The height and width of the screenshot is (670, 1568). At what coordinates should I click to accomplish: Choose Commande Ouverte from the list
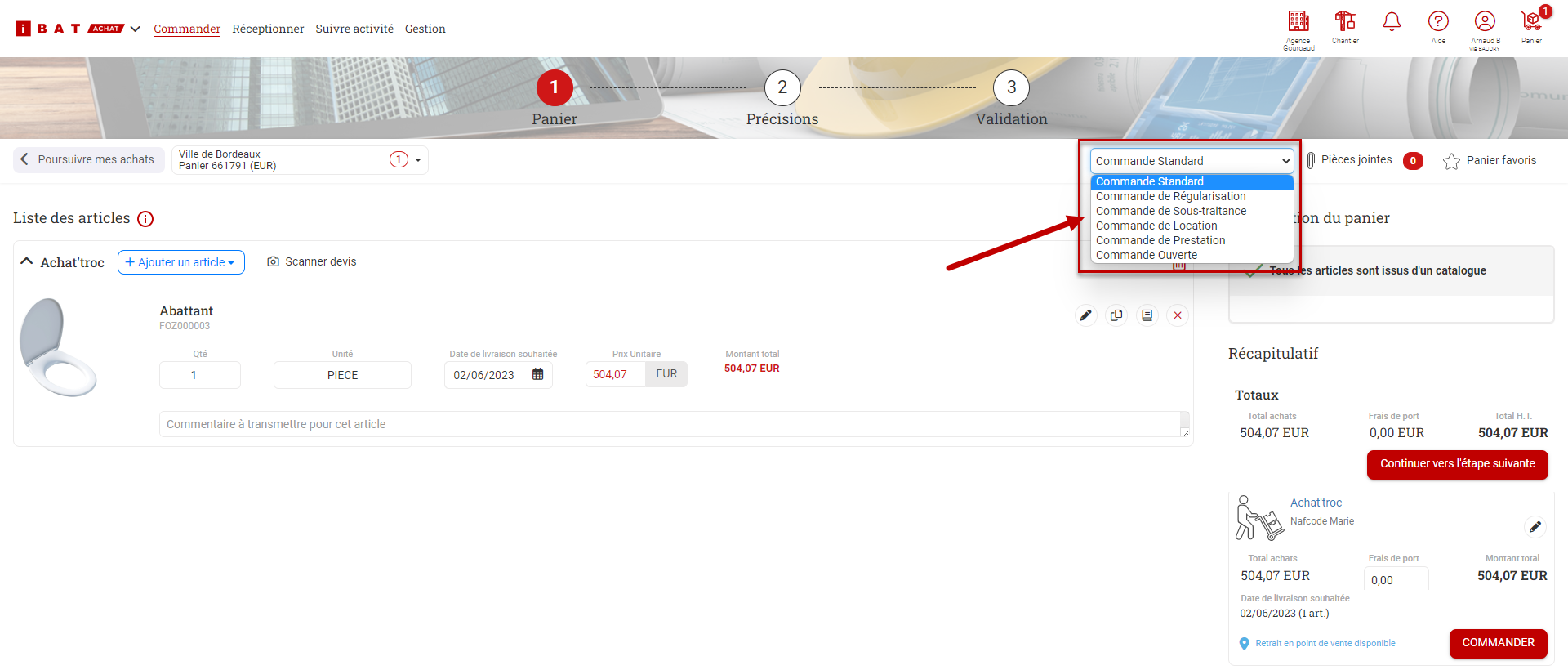pos(1146,255)
